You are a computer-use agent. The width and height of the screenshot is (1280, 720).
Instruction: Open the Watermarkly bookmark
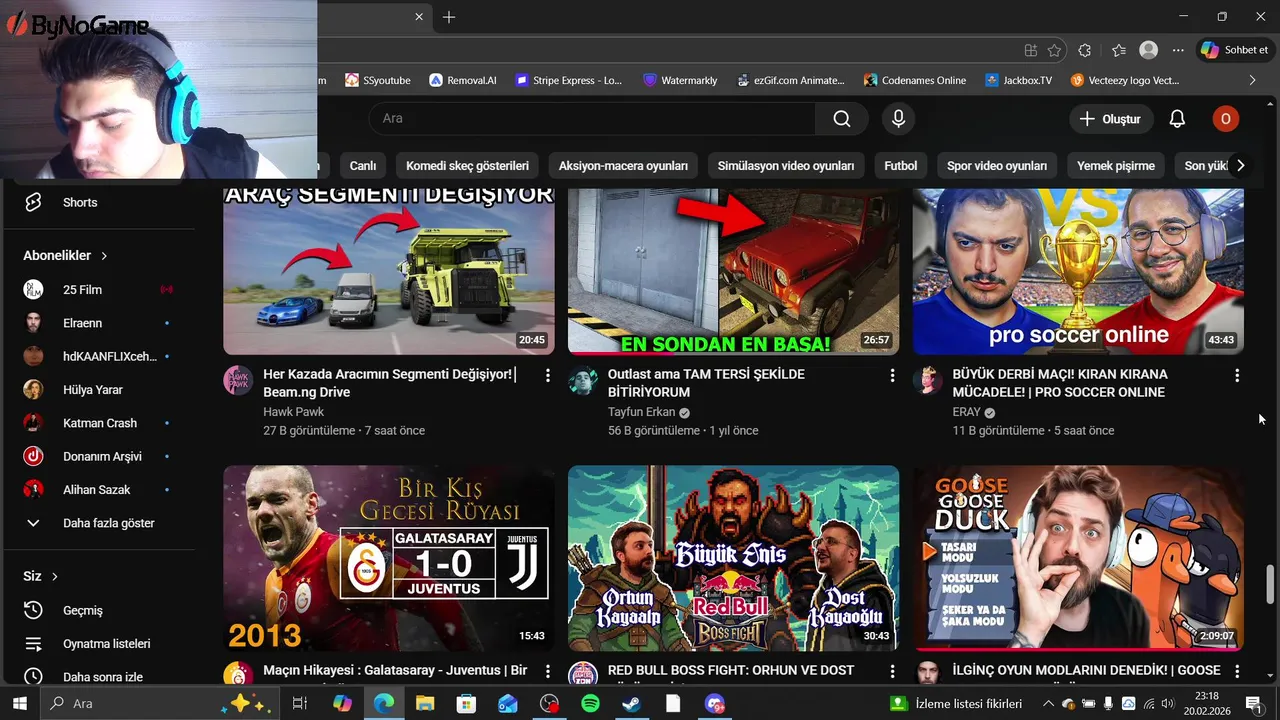pyautogui.click(x=680, y=80)
